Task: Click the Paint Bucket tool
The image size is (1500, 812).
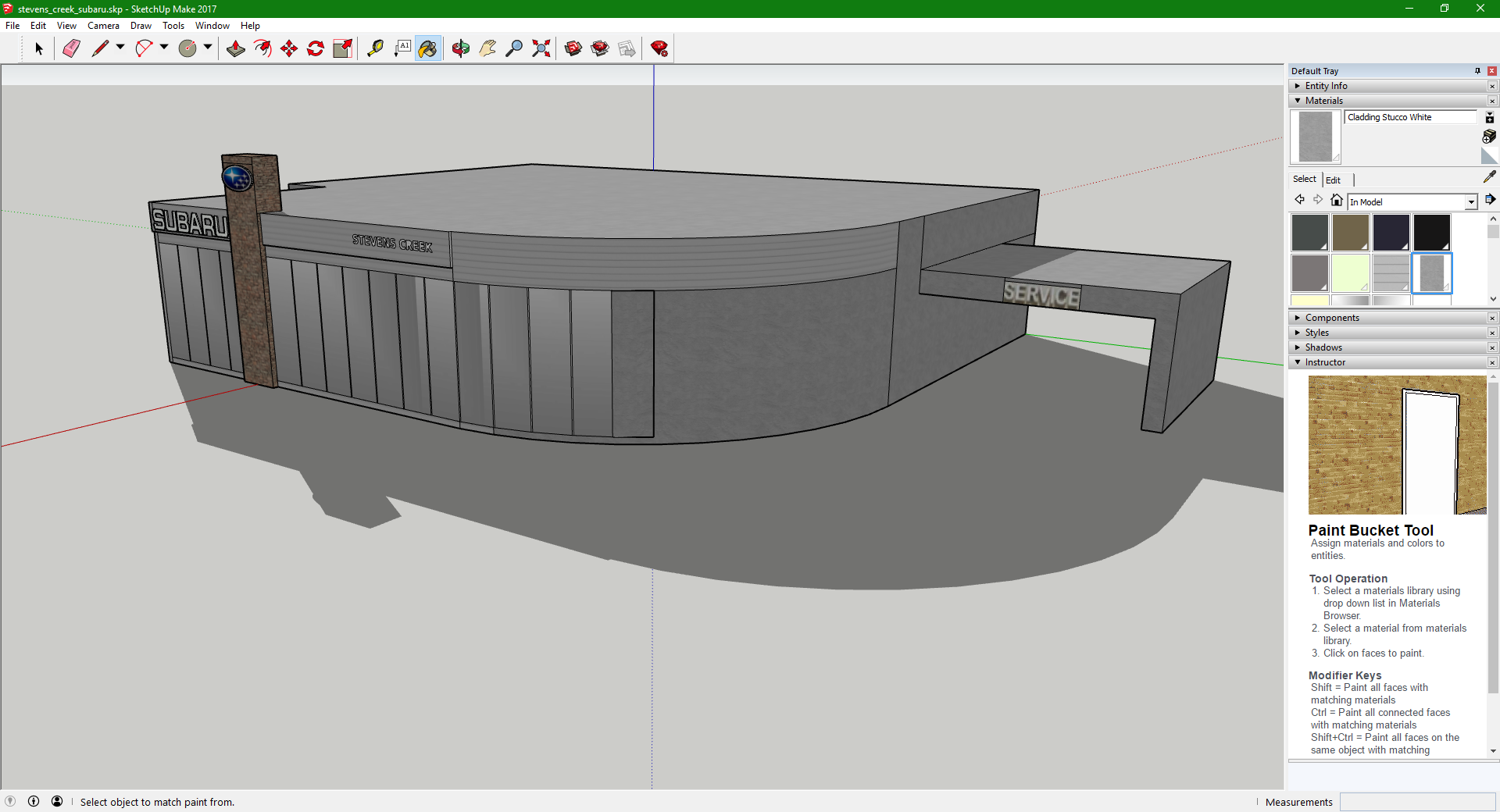Action: [x=428, y=49]
